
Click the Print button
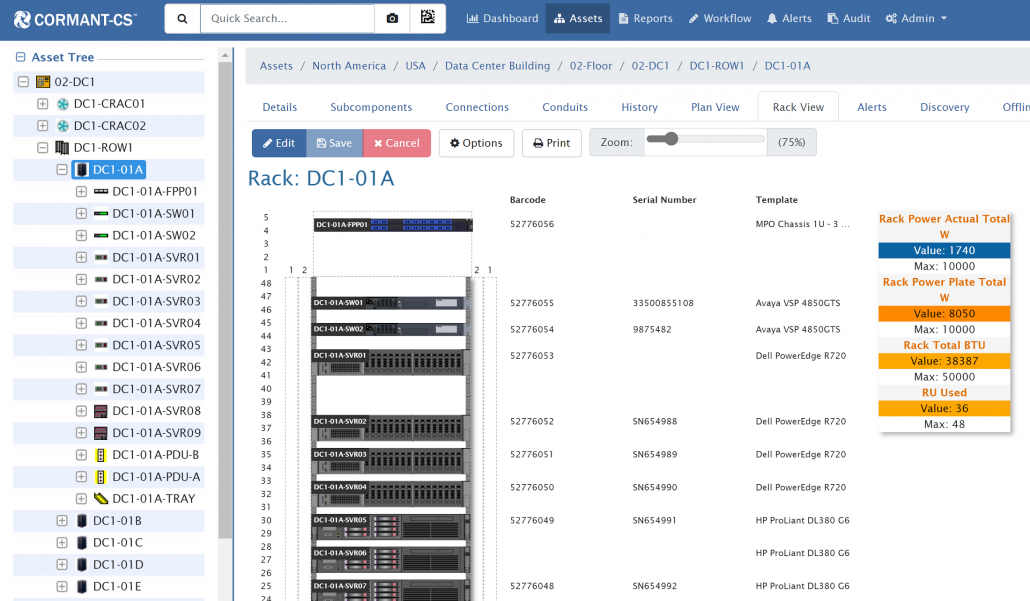click(551, 143)
